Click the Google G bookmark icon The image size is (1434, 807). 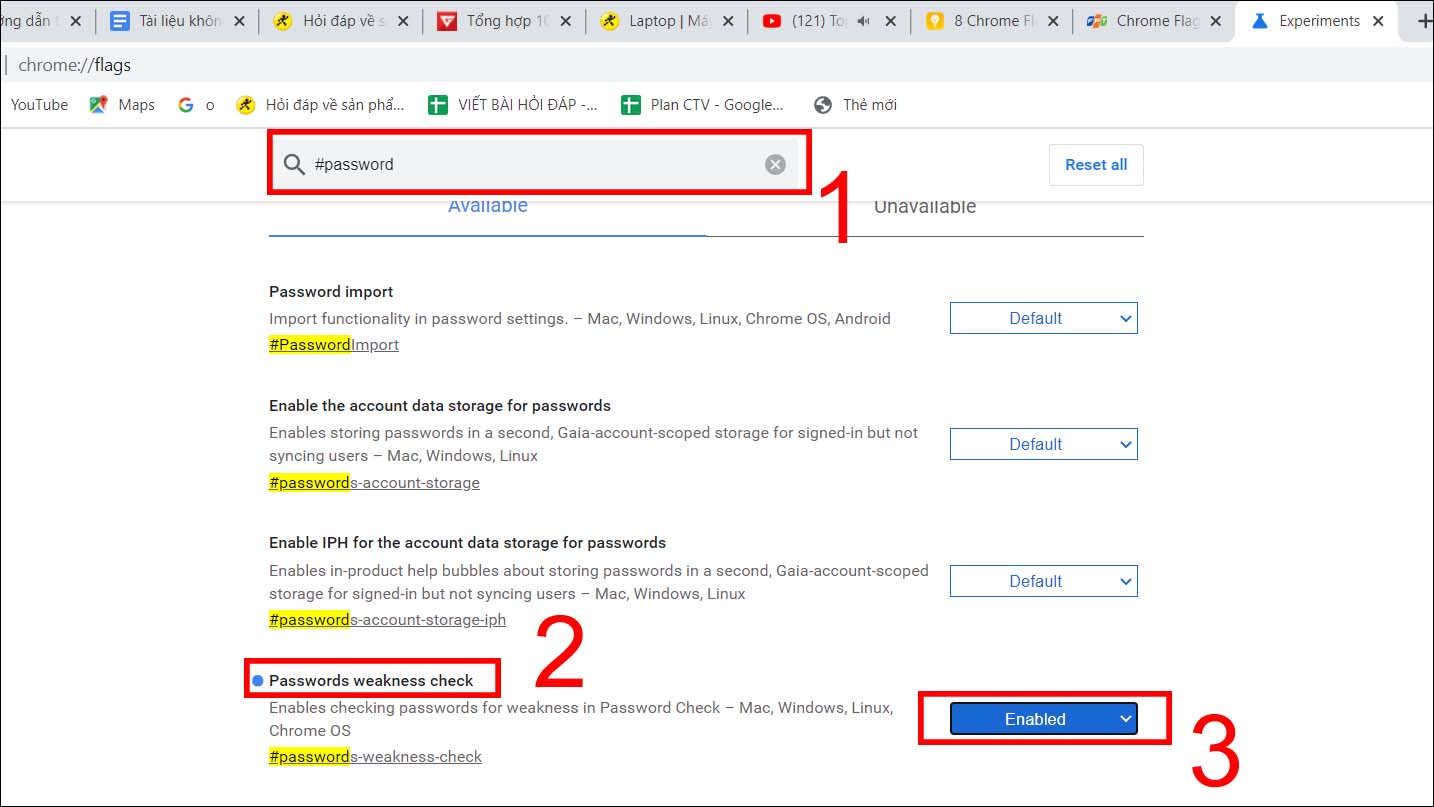(x=185, y=104)
